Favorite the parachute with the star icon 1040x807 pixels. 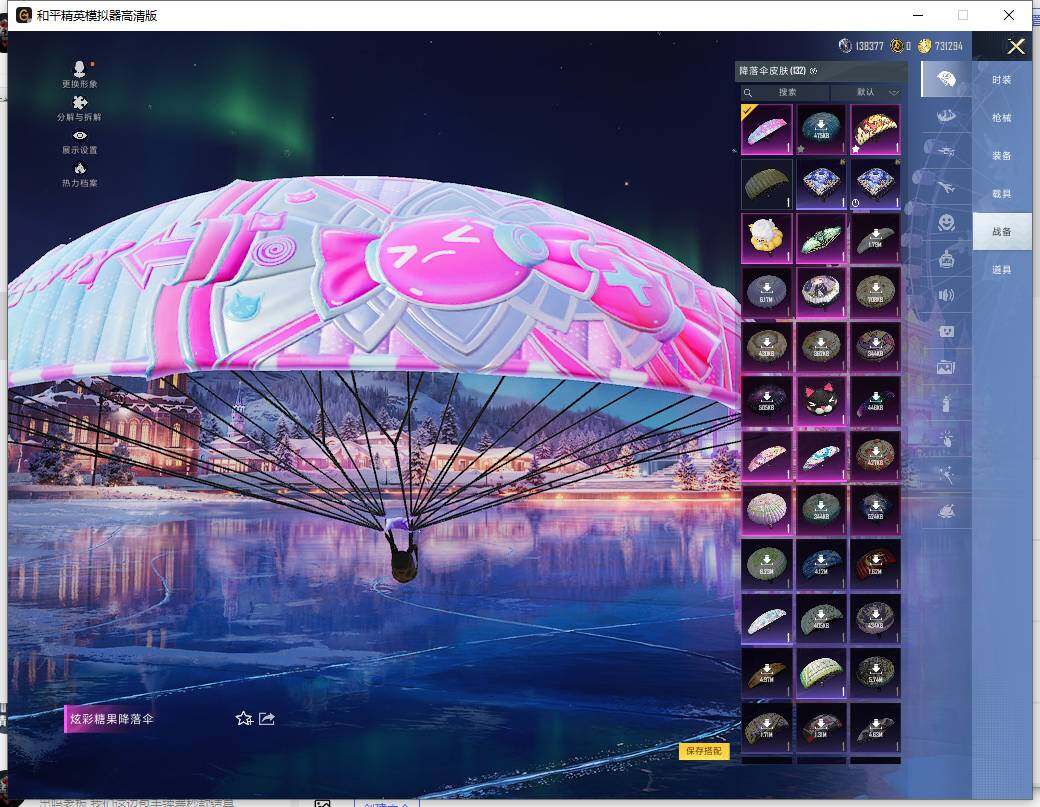point(244,718)
